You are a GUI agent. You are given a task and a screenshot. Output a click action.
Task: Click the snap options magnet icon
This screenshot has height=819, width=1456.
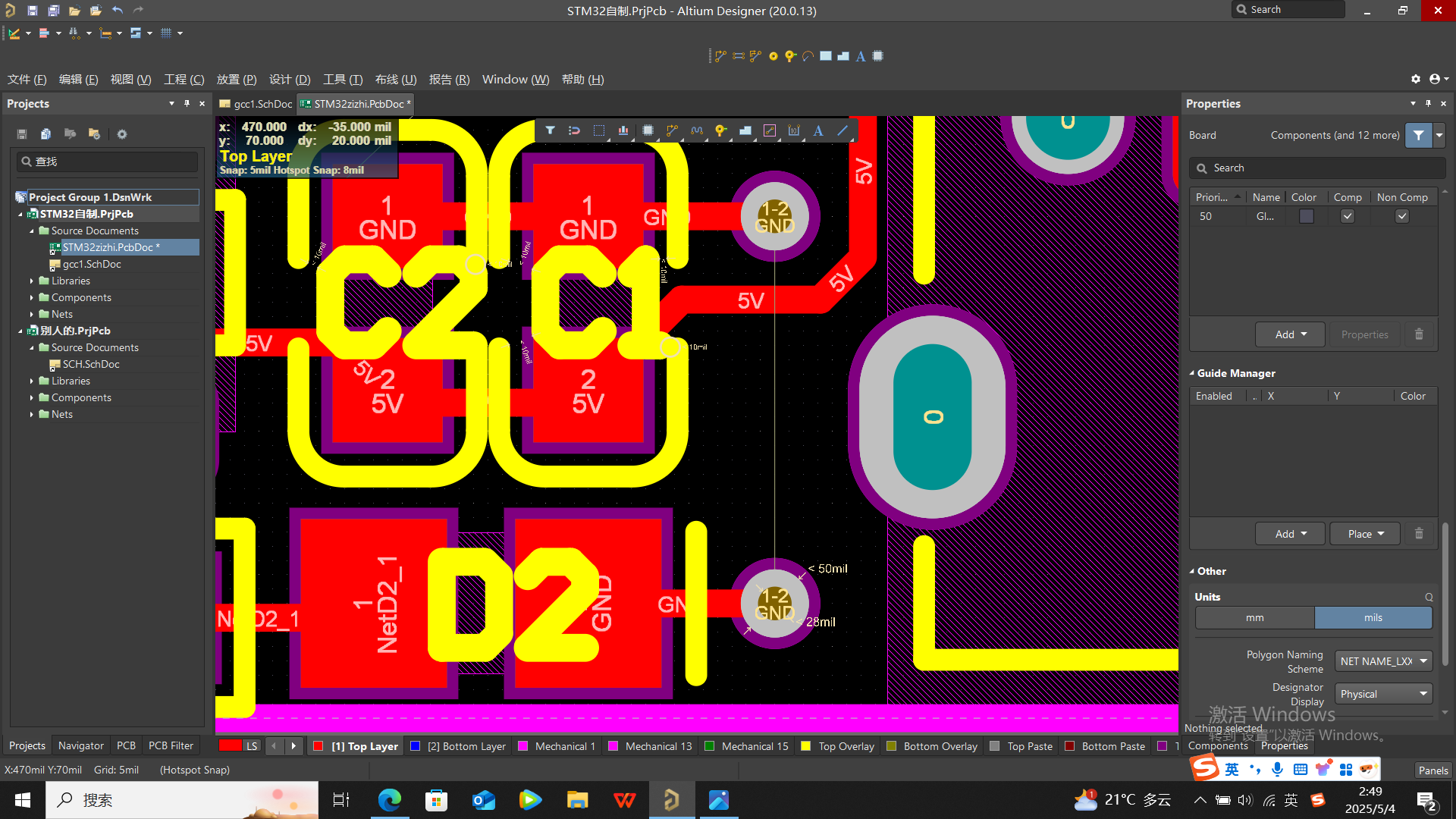pos(574,130)
